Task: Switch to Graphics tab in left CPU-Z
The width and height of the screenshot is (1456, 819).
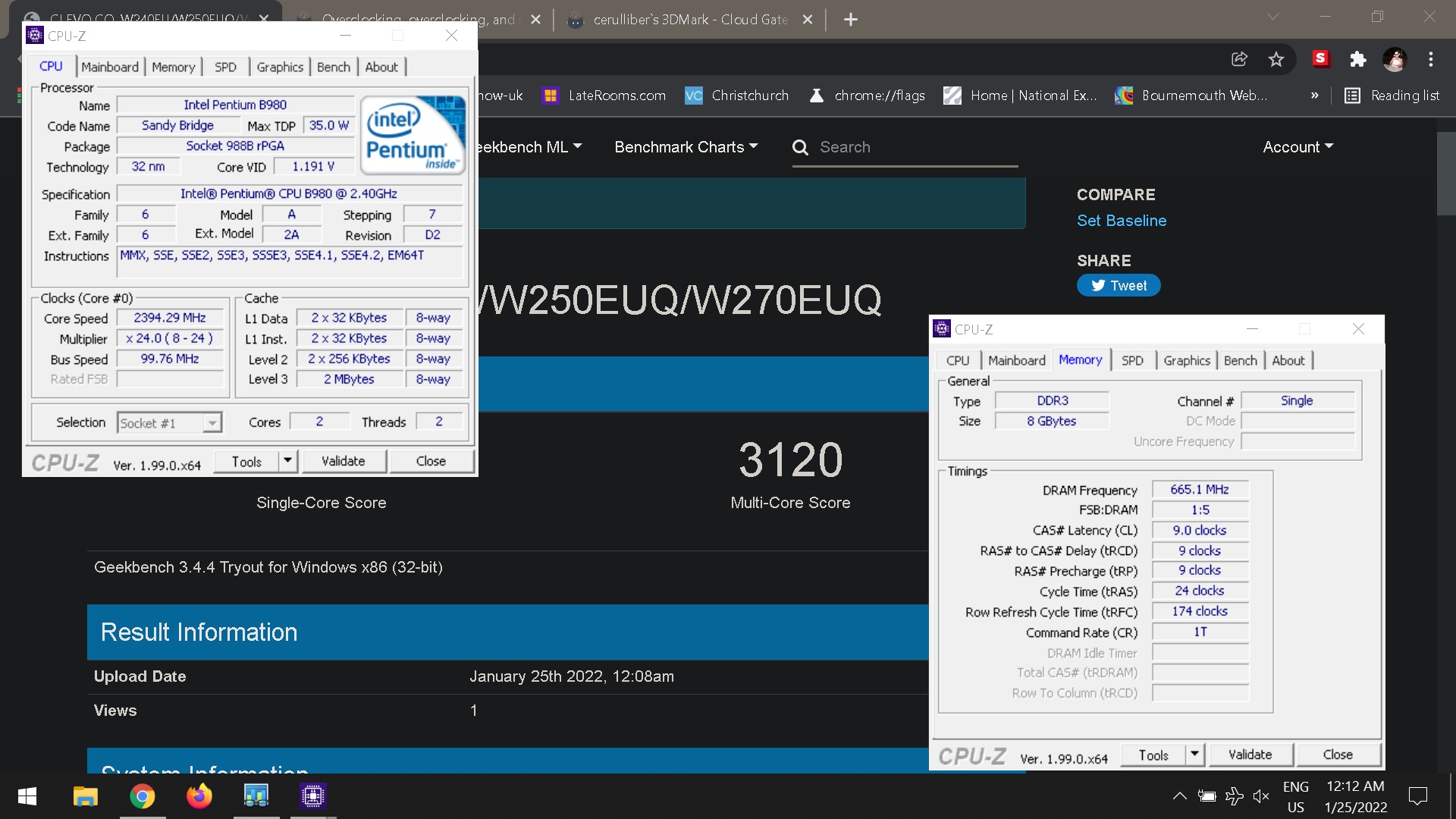Action: (x=280, y=67)
